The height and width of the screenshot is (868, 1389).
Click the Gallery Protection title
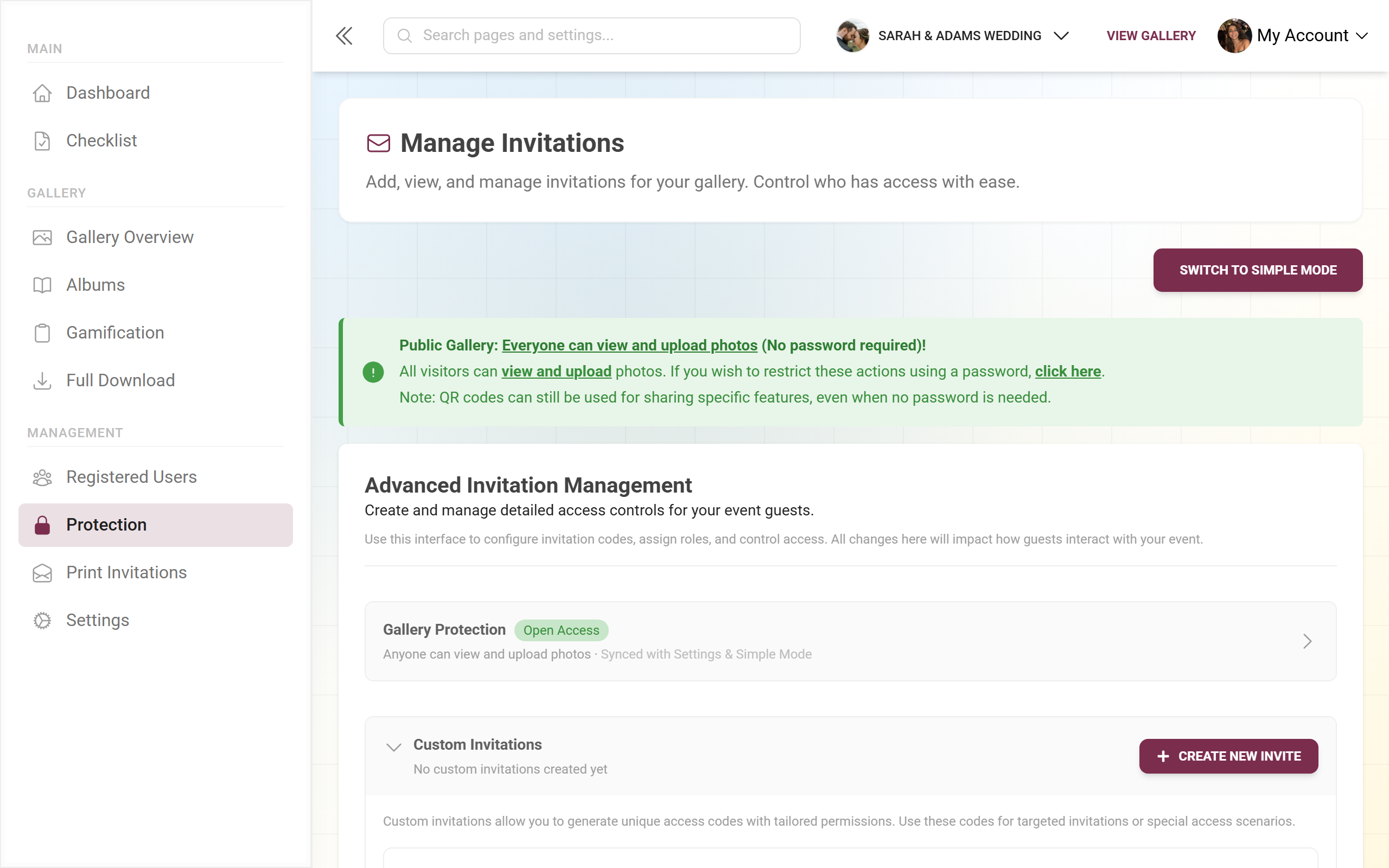(444, 630)
